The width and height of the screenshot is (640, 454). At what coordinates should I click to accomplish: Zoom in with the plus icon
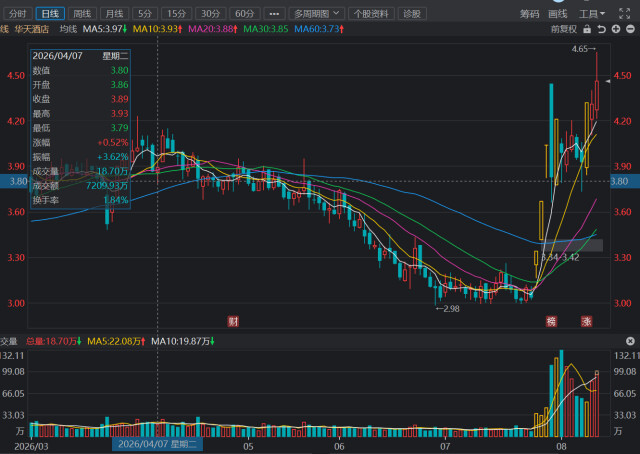(616, 29)
